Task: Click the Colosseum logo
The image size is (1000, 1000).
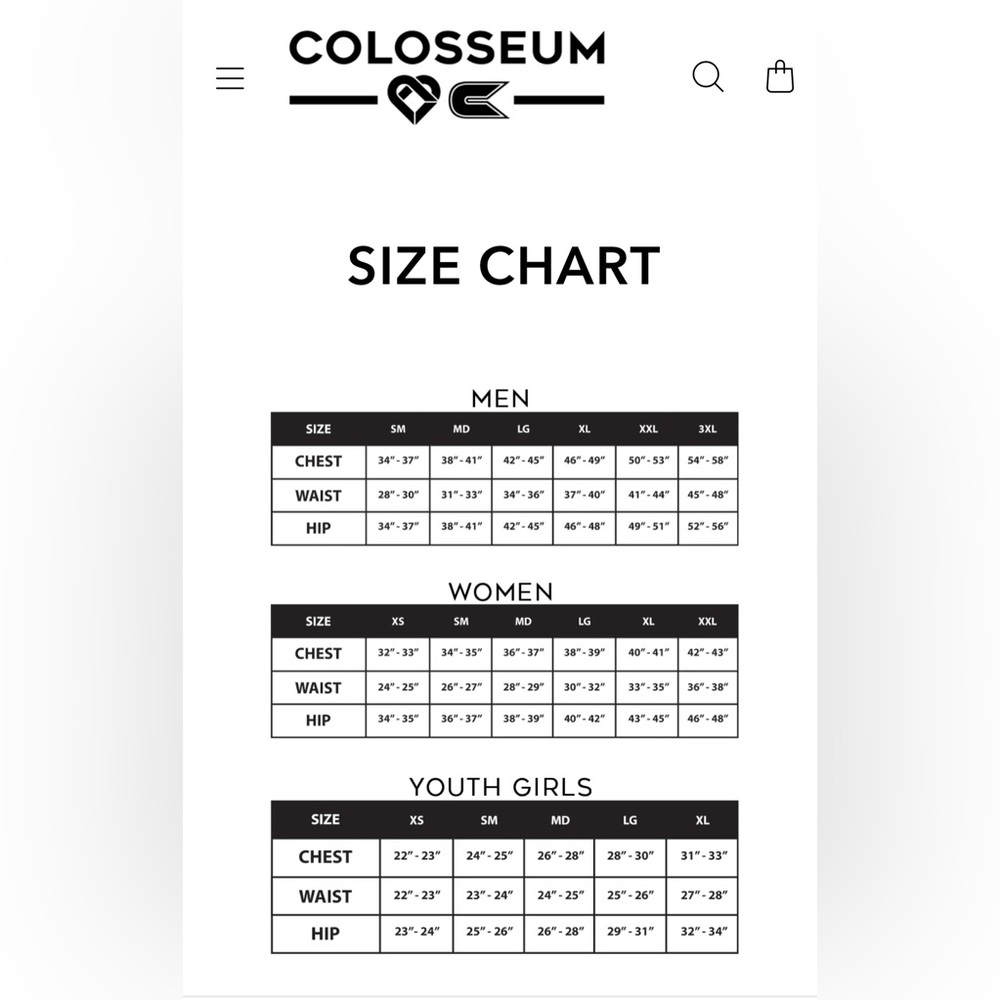Action: pos(446,76)
